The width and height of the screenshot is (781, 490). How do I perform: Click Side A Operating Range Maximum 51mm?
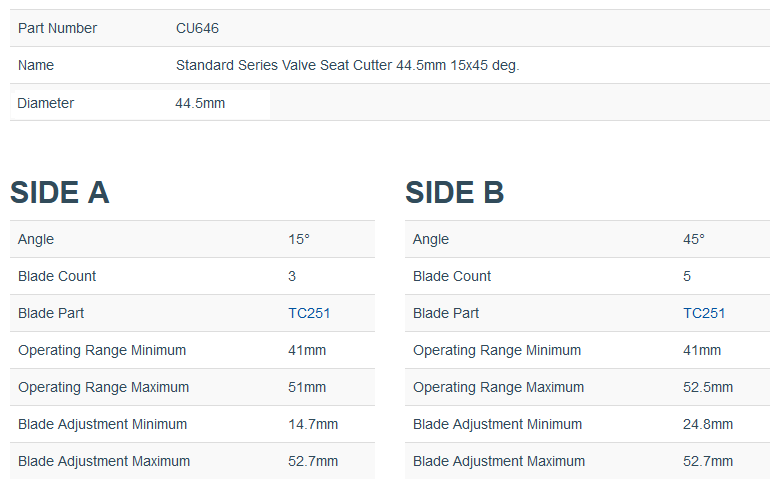[x=307, y=387]
